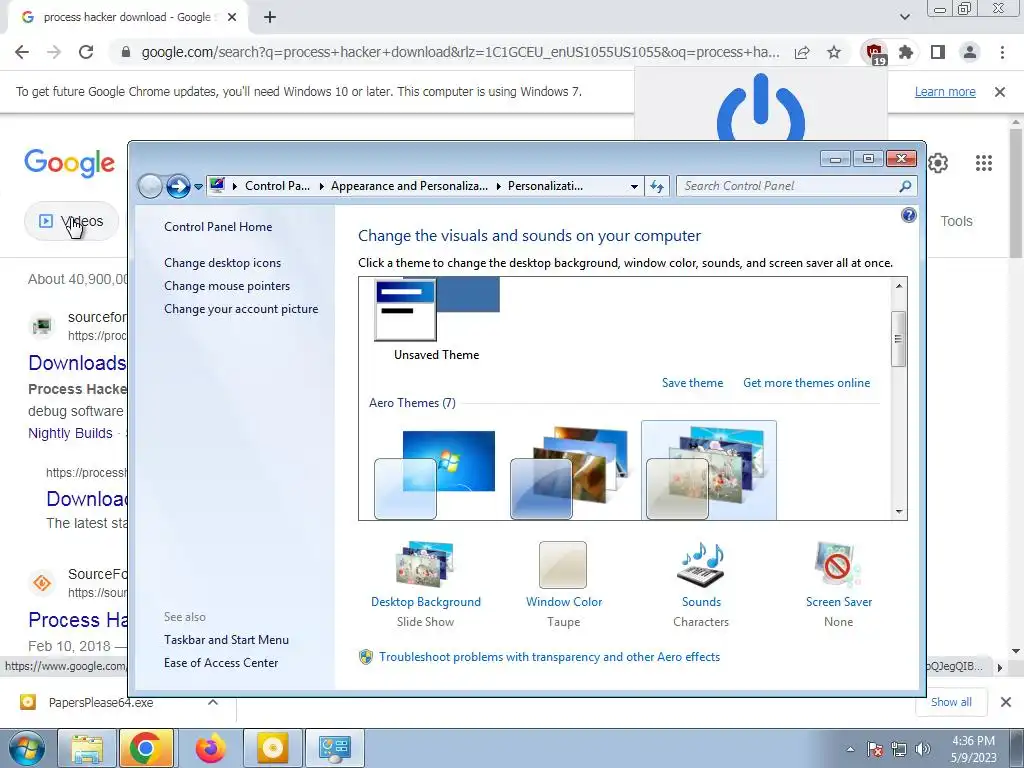This screenshot has height=768, width=1024.
Task: Open Taskbar and Start Menu link
Action: (x=226, y=639)
